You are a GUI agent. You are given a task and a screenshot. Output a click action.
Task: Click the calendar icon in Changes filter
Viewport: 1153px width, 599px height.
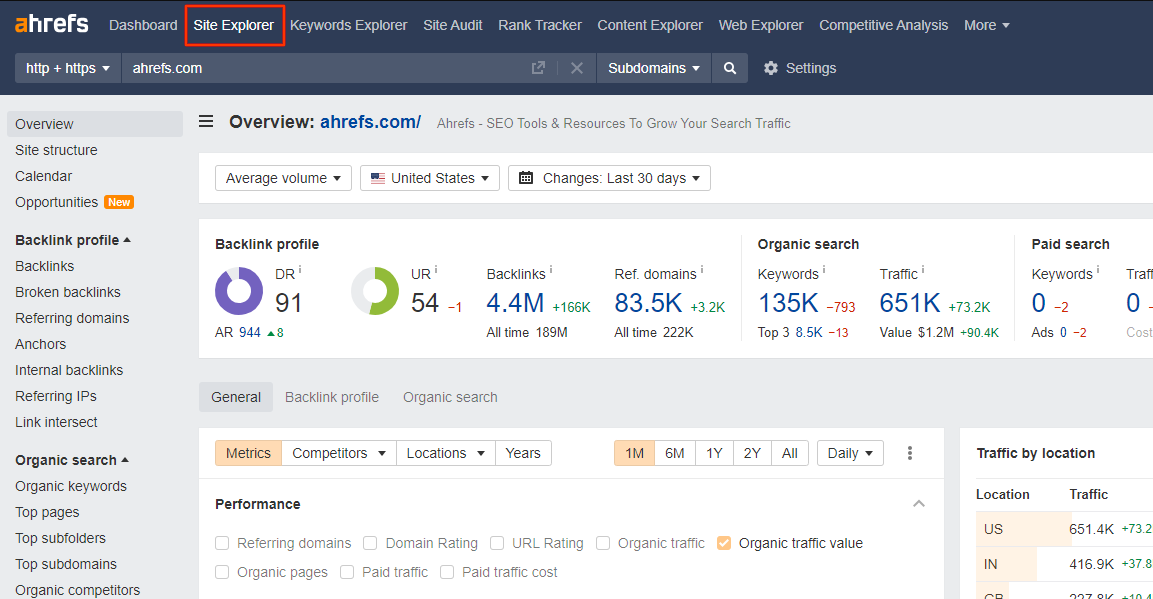[526, 178]
